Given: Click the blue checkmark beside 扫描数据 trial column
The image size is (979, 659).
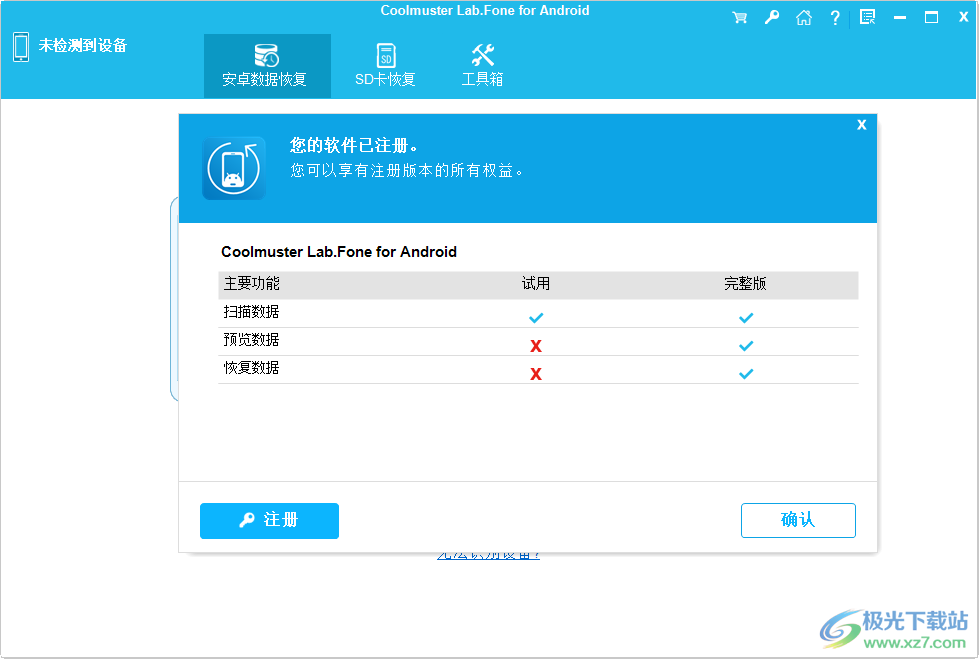Looking at the screenshot, I should 536,317.
